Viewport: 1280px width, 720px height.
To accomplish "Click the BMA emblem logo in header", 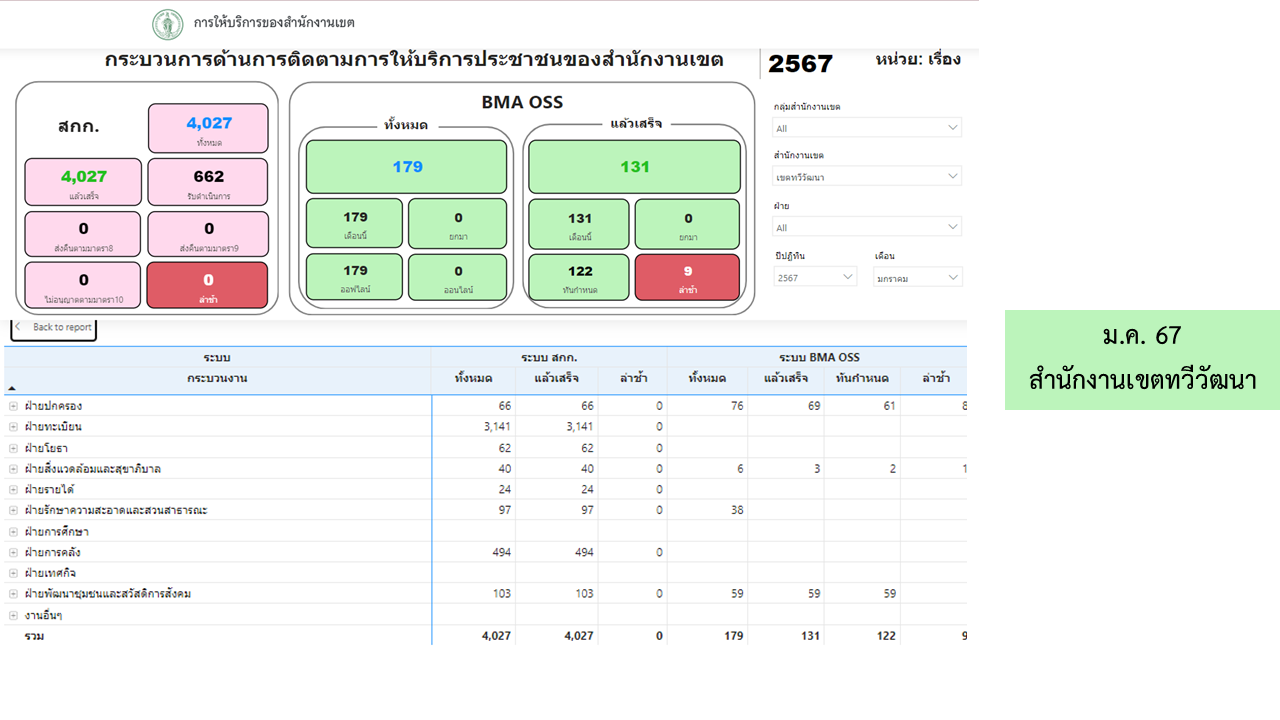I will tap(167, 24).
